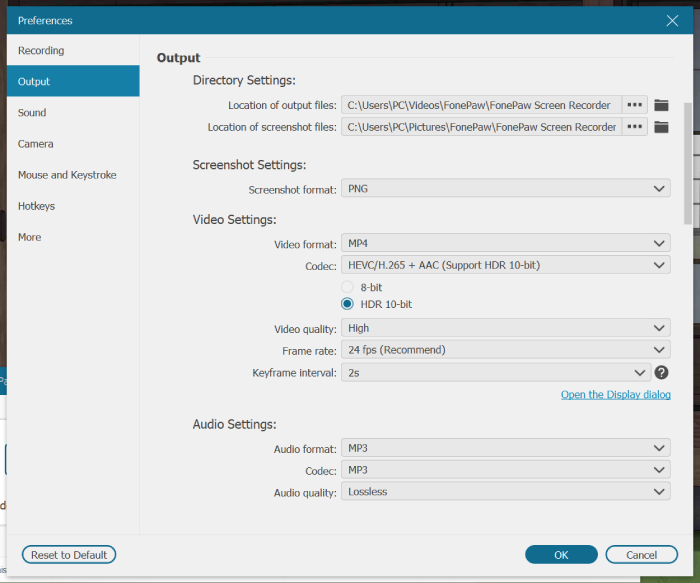Close the Preferences dialog with X
This screenshot has height=583, width=700.
coord(672,21)
